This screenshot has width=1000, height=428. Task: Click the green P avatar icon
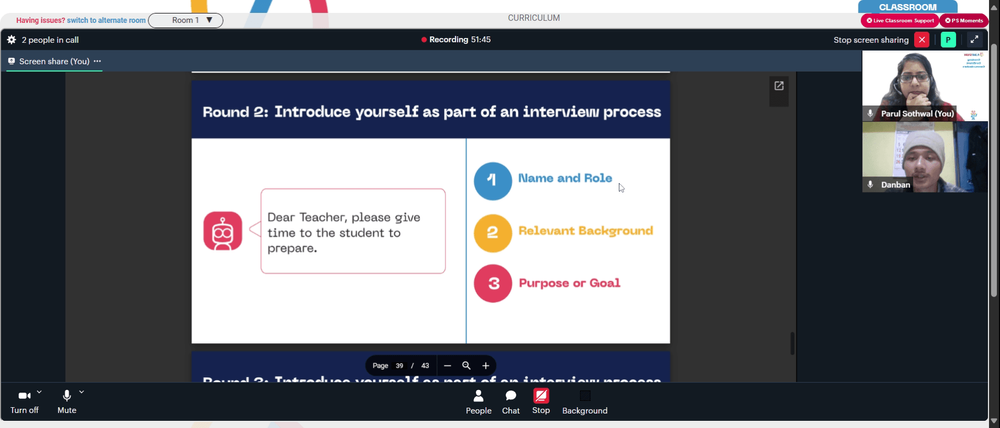coord(948,40)
